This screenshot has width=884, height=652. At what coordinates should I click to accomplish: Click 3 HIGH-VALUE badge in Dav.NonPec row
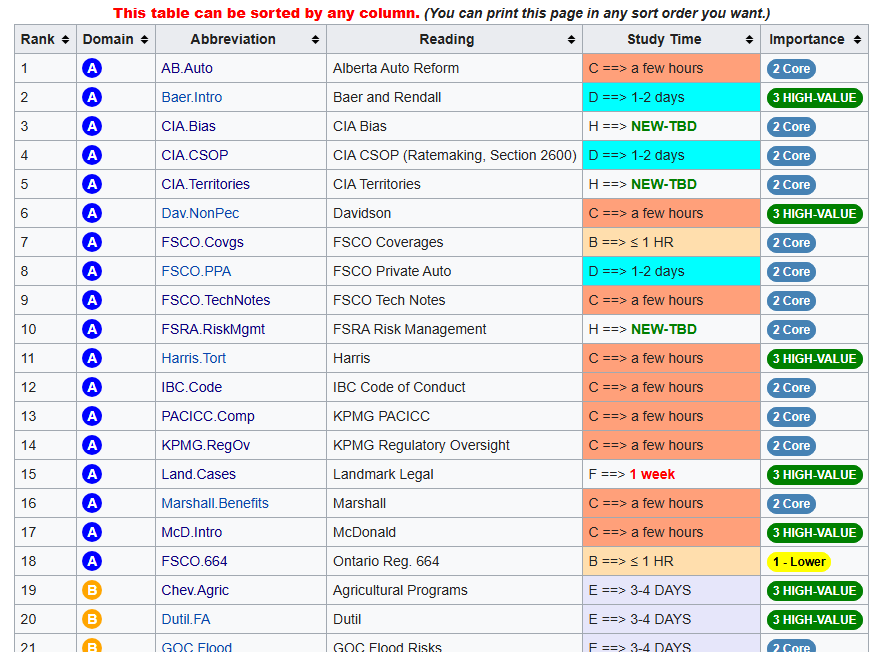click(815, 214)
